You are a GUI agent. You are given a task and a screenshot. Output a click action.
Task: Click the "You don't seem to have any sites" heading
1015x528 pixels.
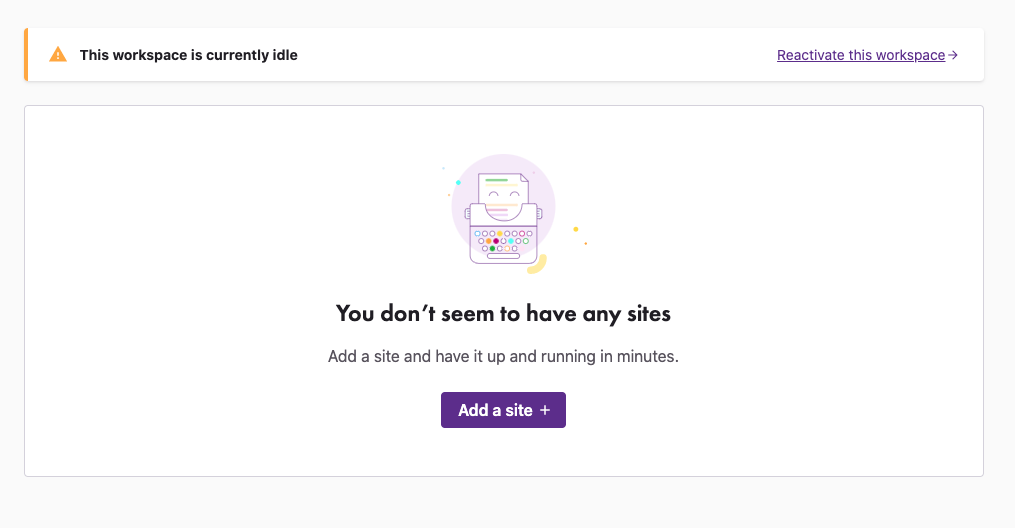[x=503, y=314]
